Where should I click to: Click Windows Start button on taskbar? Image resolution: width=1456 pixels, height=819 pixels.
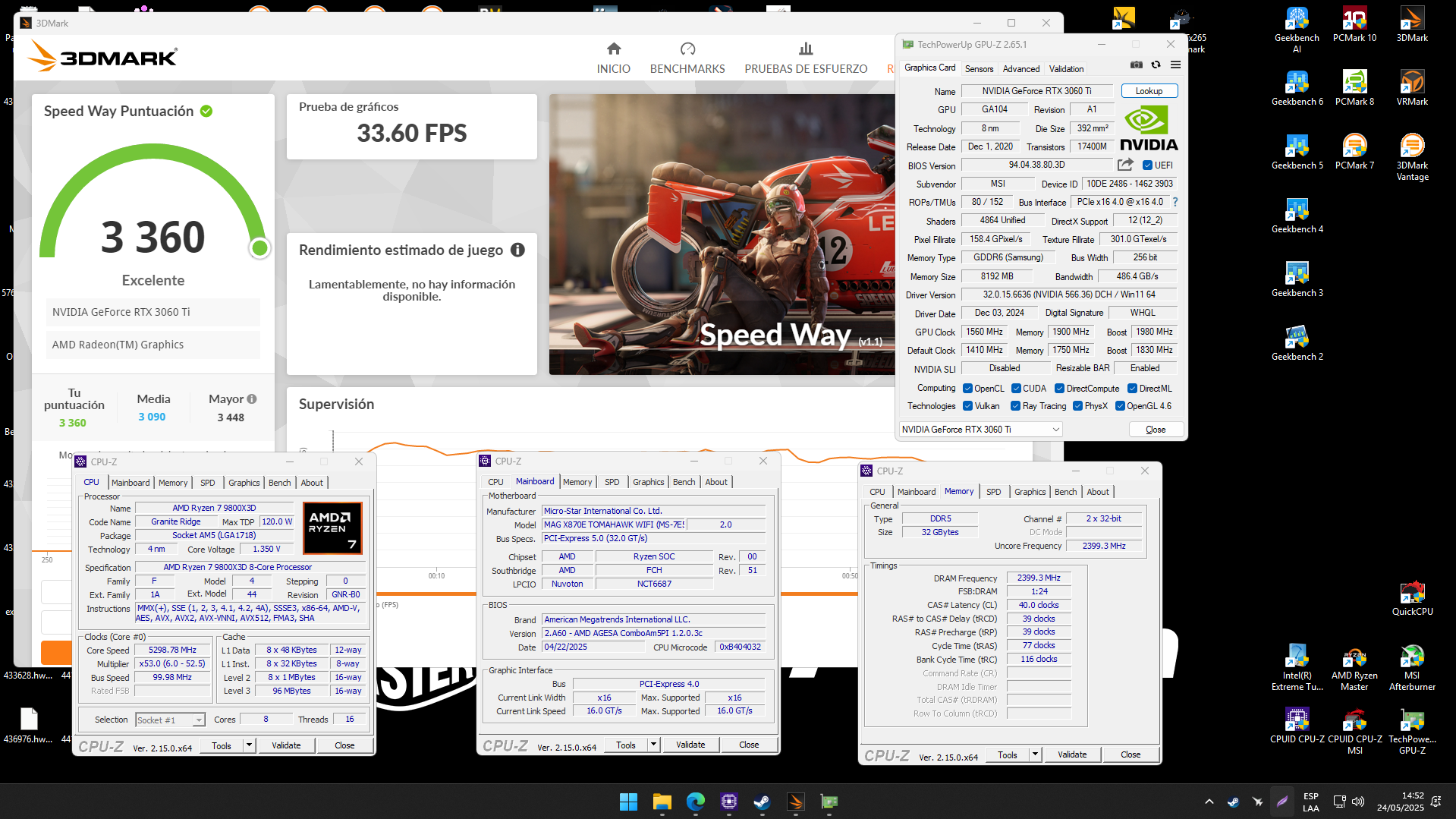coord(628,802)
